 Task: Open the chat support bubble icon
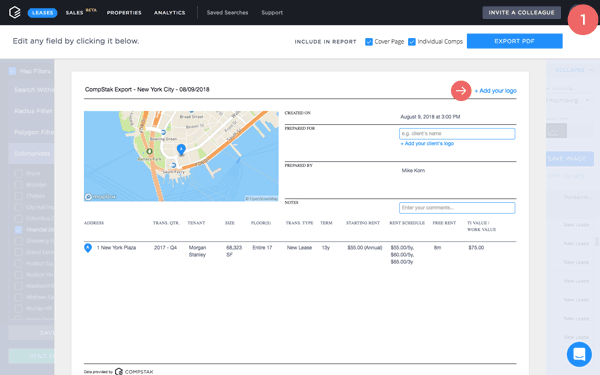tap(579, 354)
